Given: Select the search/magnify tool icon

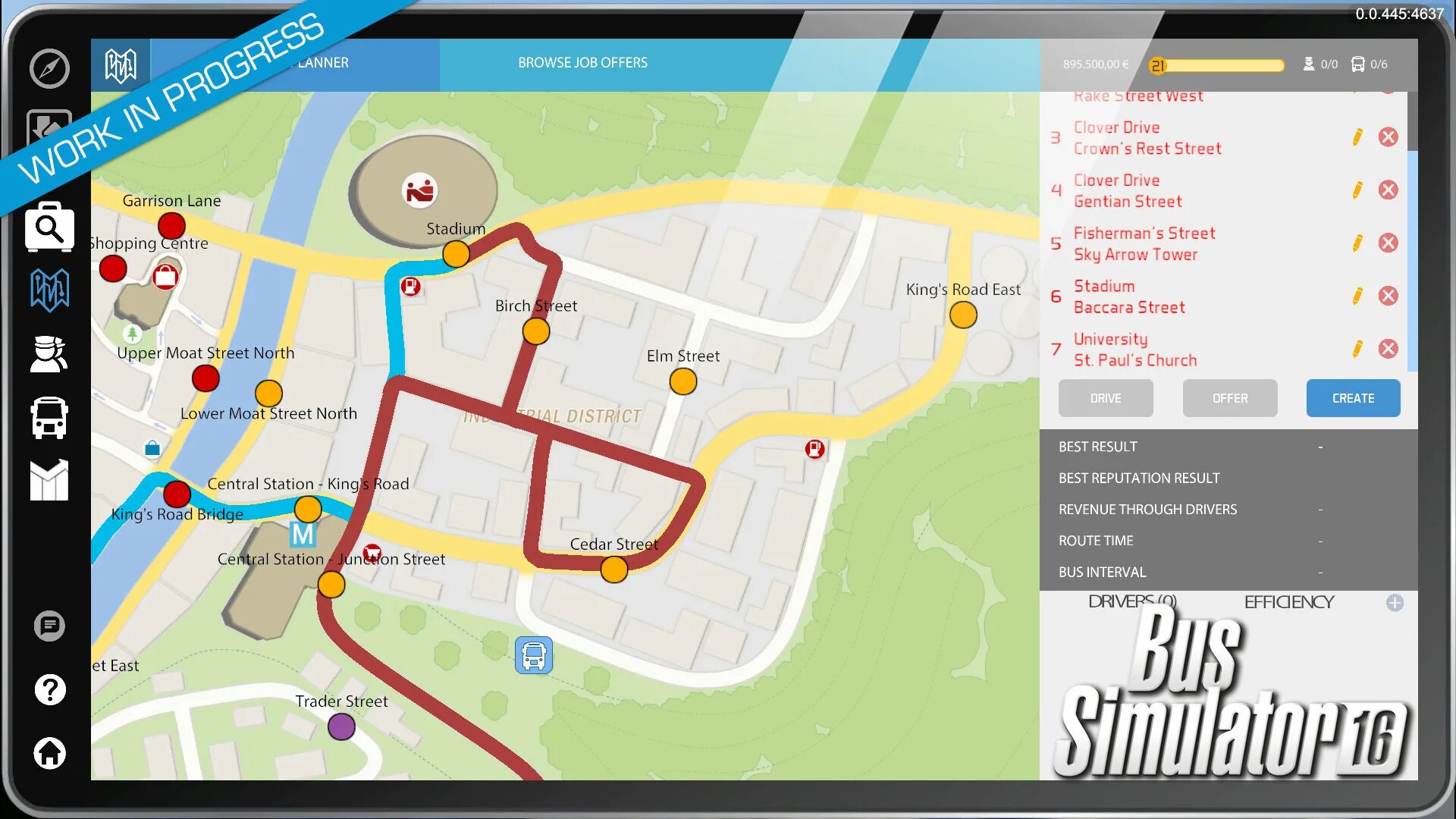Looking at the screenshot, I should point(50,228).
